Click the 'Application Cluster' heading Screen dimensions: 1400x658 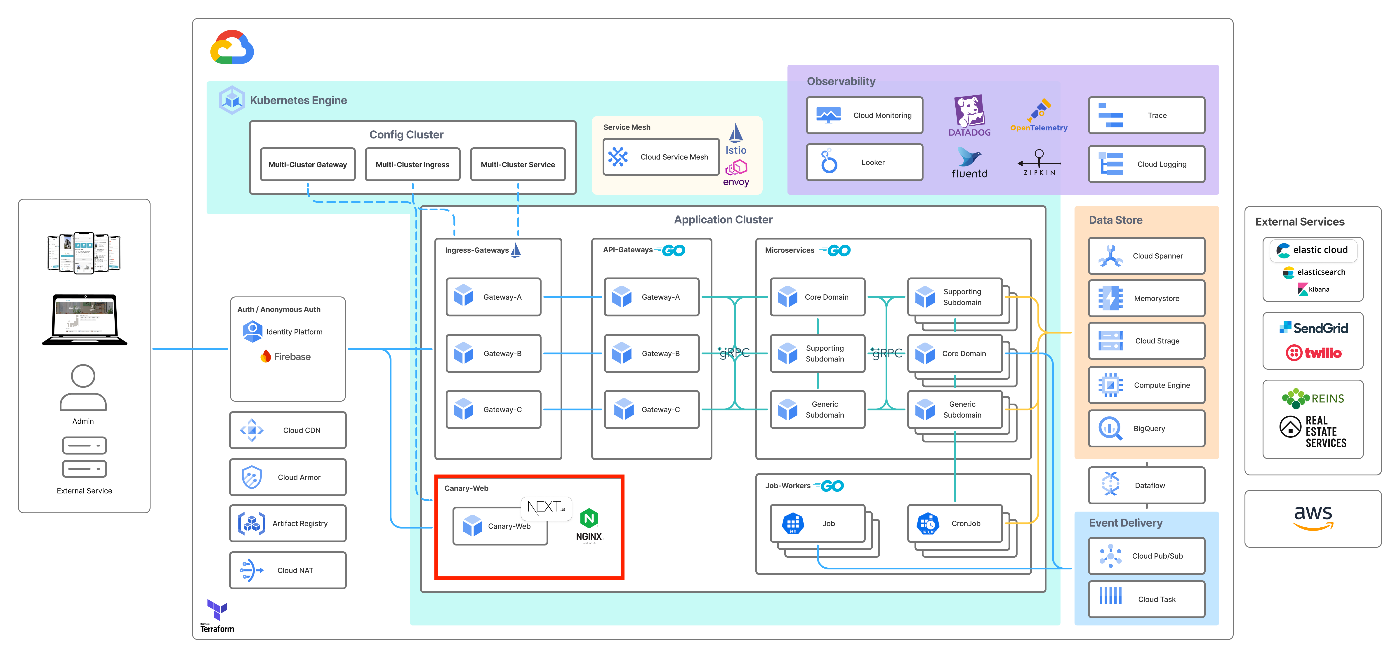[723, 219]
